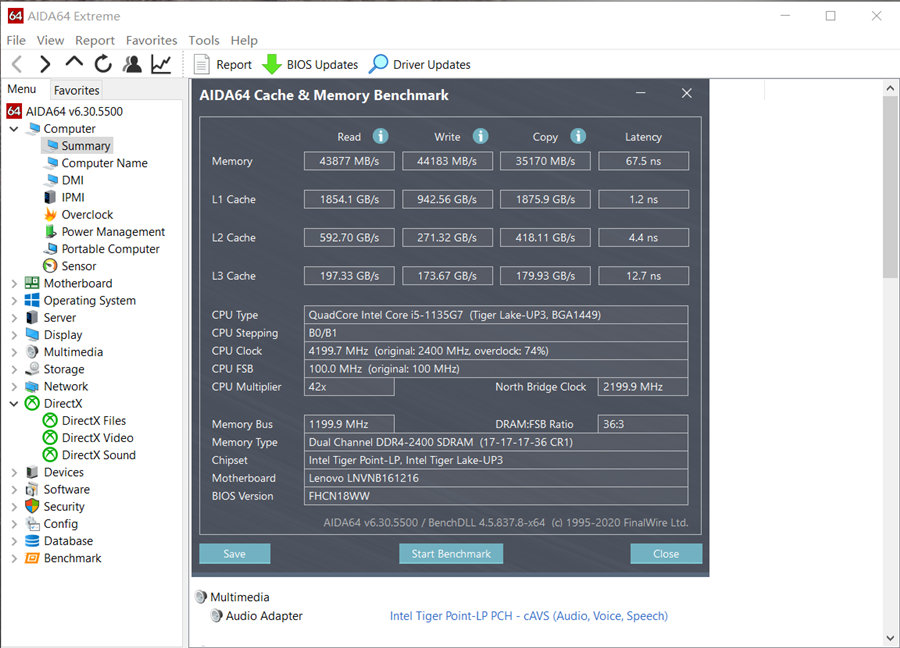This screenshot has height=648, width=900.
Task: Open the File menu
Action: [x=16, y=40]
